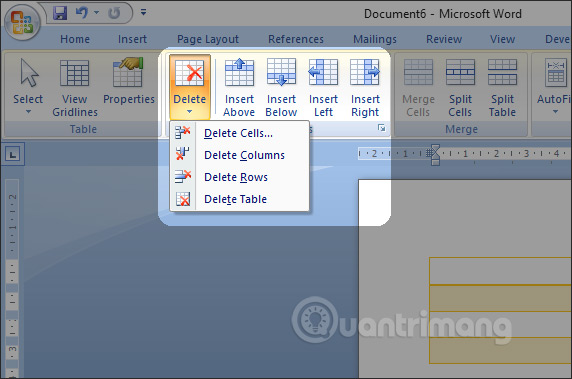Redo the last action
The image size is (572, 379).
tap(114, 13)
